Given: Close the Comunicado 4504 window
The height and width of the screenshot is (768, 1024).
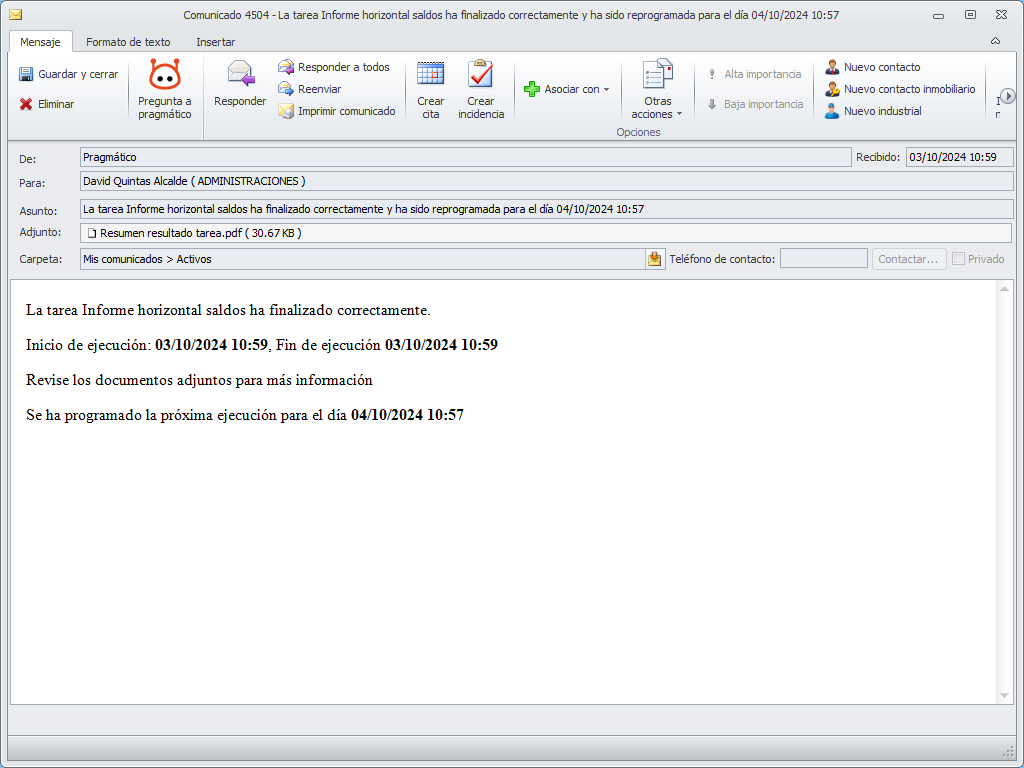Looking at the screenshot, I should tap(1001, 15).
